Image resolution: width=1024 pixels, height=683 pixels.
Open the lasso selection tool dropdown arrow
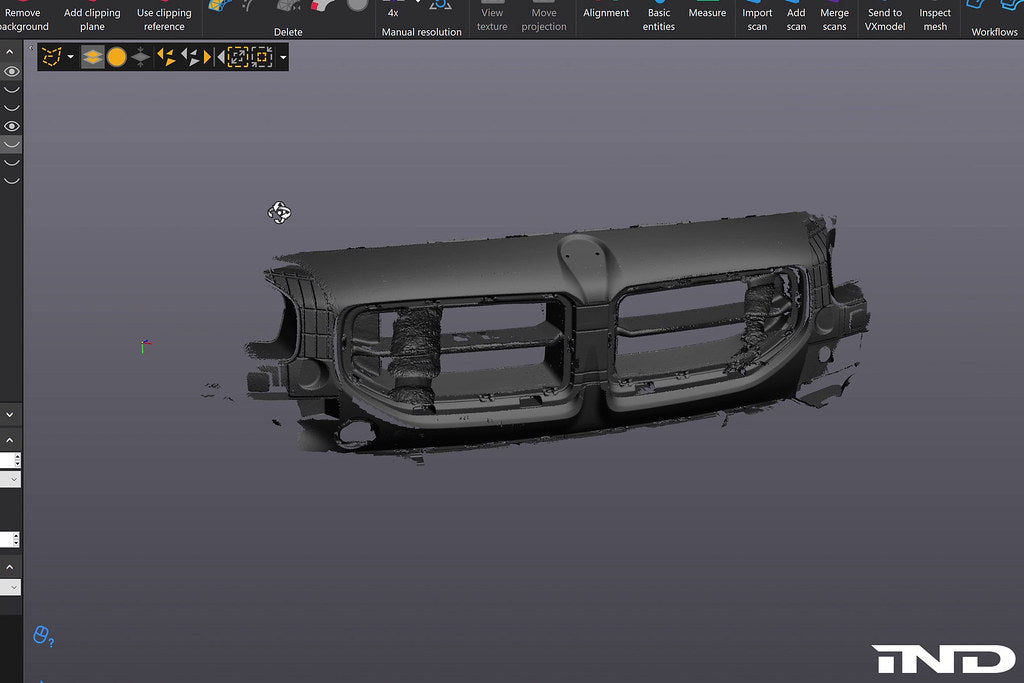[70, 57]
